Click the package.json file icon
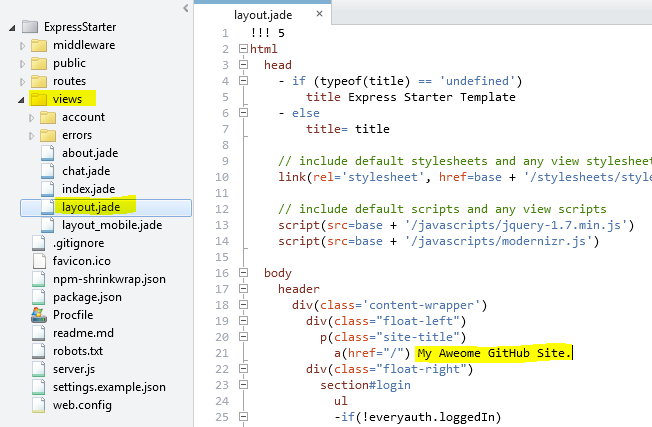Image resolution: width=652 pixels, height=427 pixels. (39, 297)
